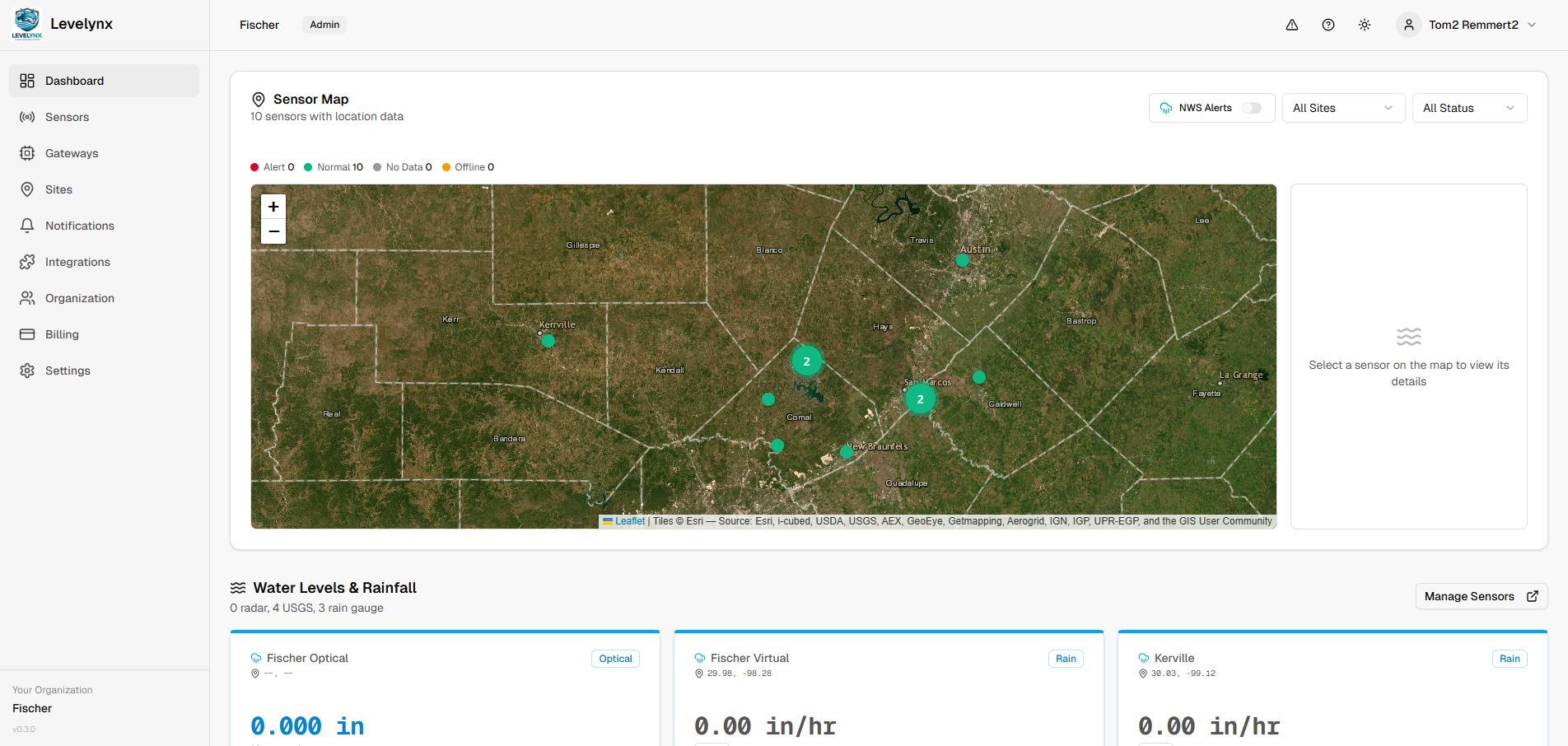Expand the Tom2 Remmert2 user menu

pyautogui.click(x=1467, y=25)
